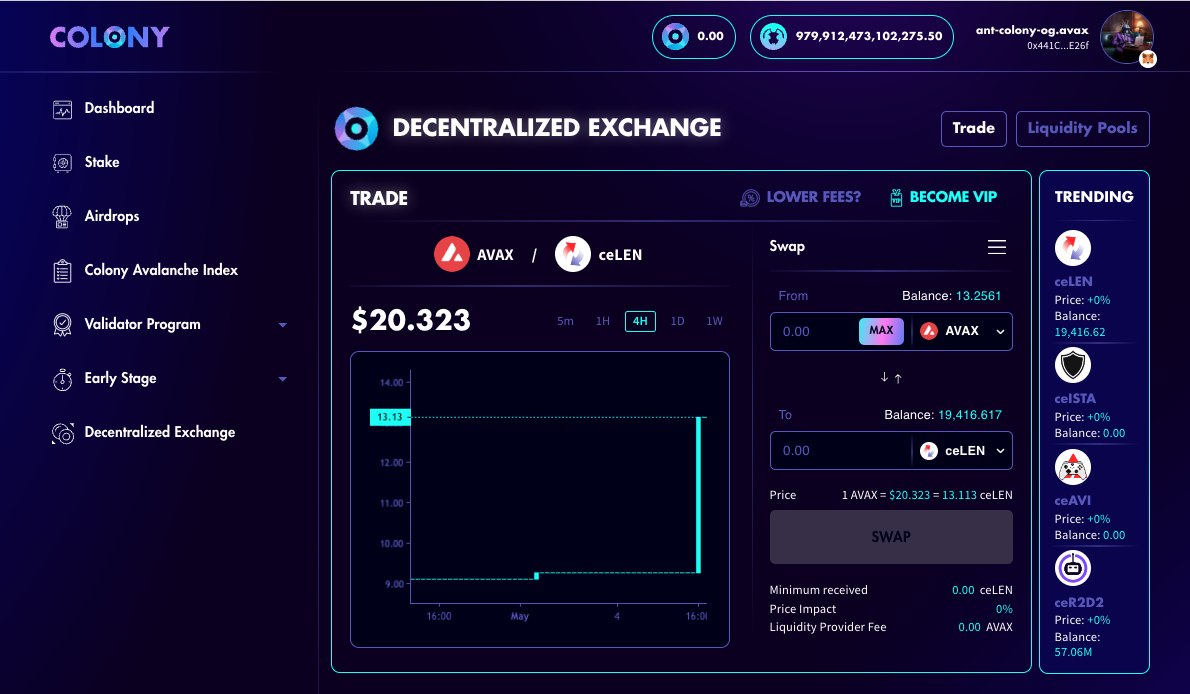Click the $20.323 price heading

[x=411, y=320]
